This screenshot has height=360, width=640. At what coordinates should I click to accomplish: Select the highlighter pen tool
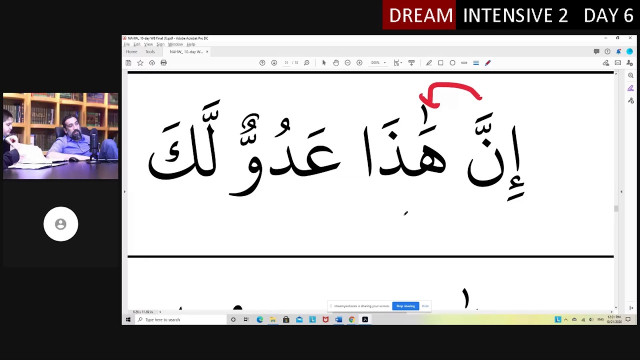[x=429, y=63]
